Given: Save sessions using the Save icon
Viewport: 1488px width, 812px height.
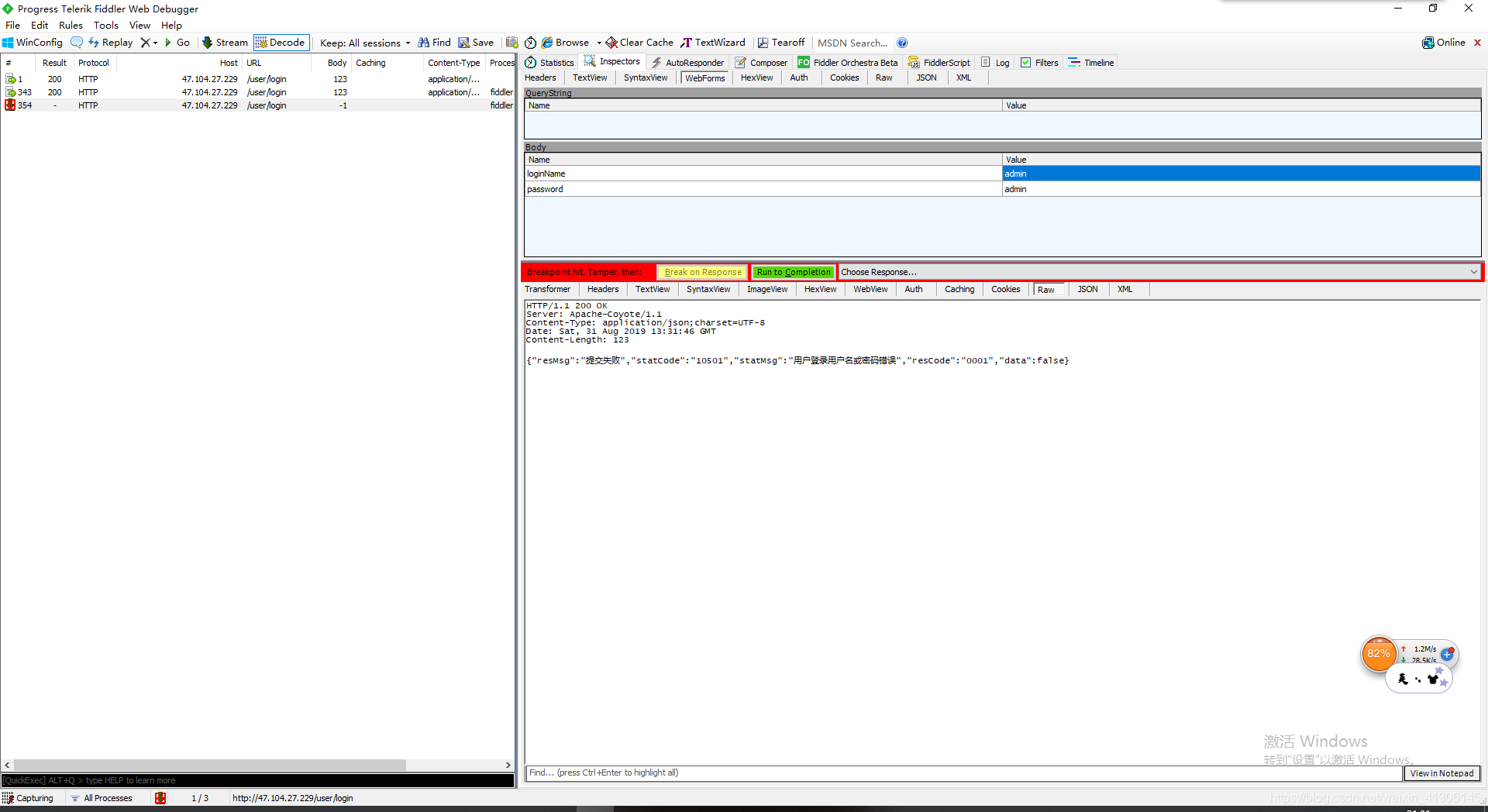Looking at the screenshot, I should (x=476, y=43).
